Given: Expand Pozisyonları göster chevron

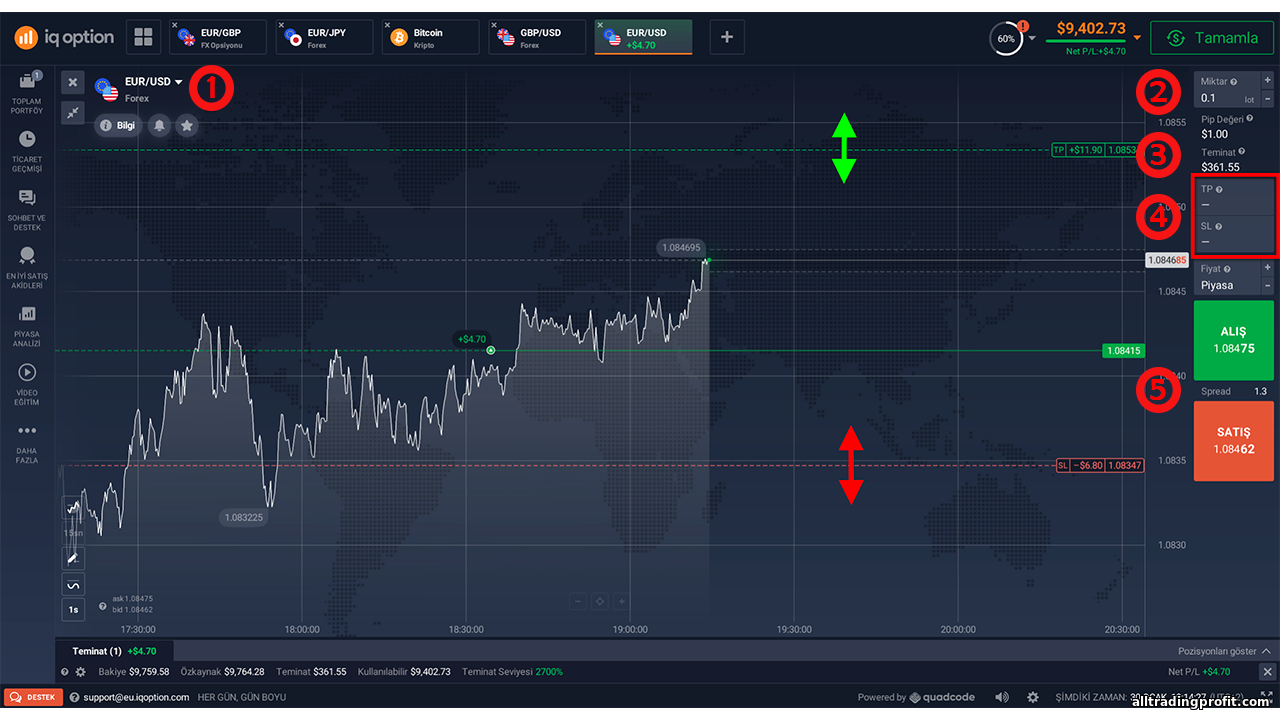Looking at the screenshot, I should tap(1266, 651).
